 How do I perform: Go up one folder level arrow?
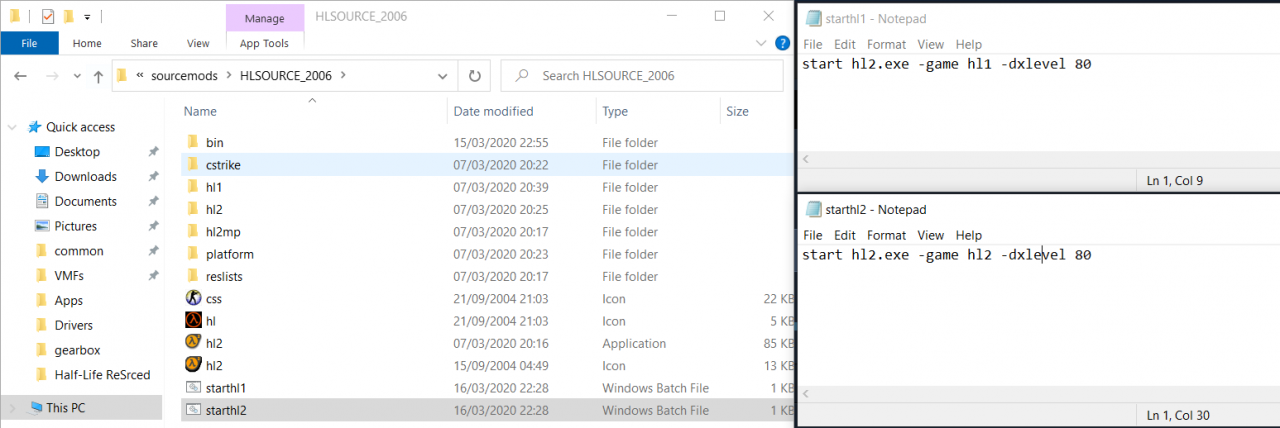coord(98,76)
